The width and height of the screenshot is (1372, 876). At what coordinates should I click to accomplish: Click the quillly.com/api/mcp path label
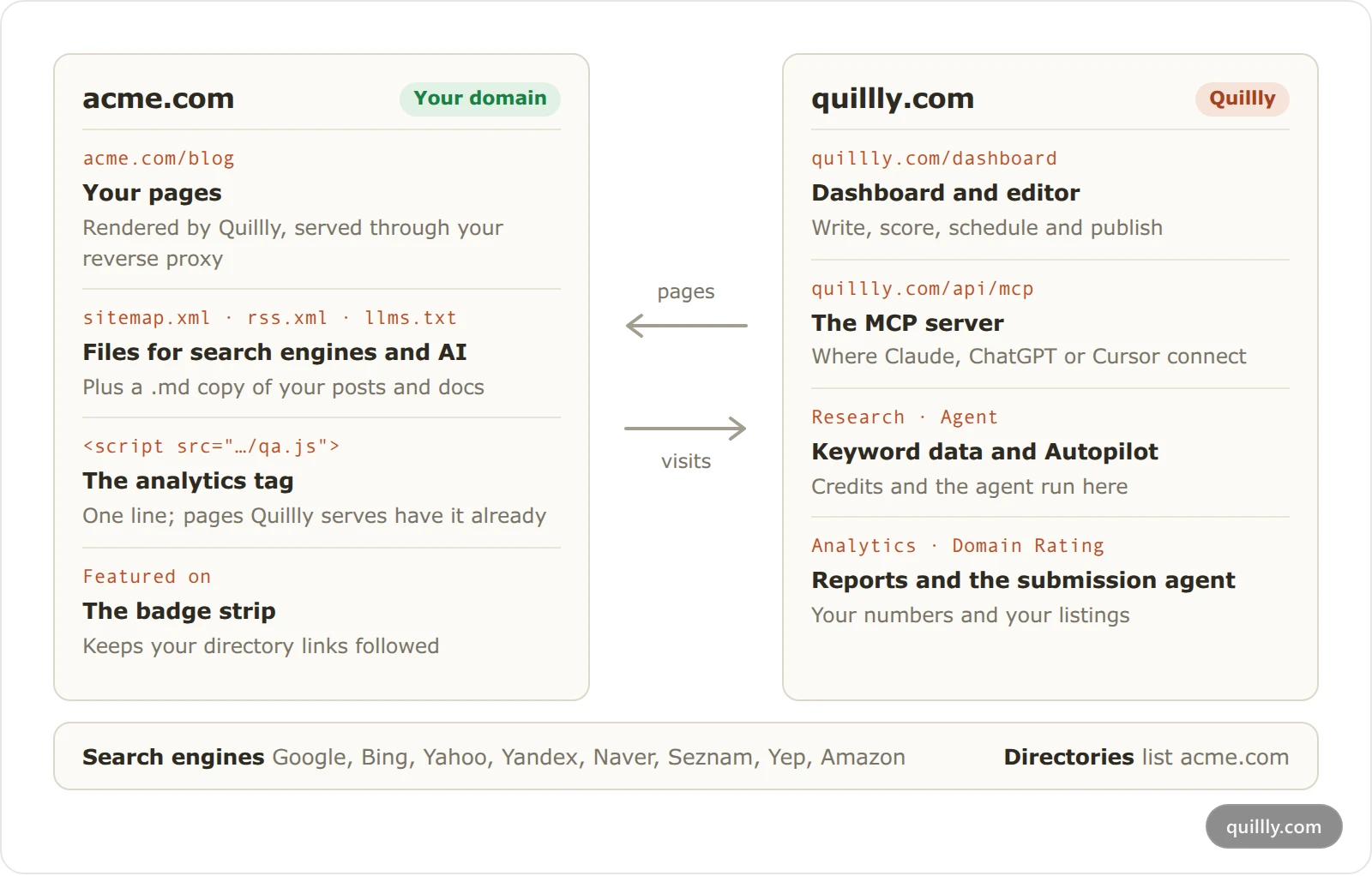(923, 289)
